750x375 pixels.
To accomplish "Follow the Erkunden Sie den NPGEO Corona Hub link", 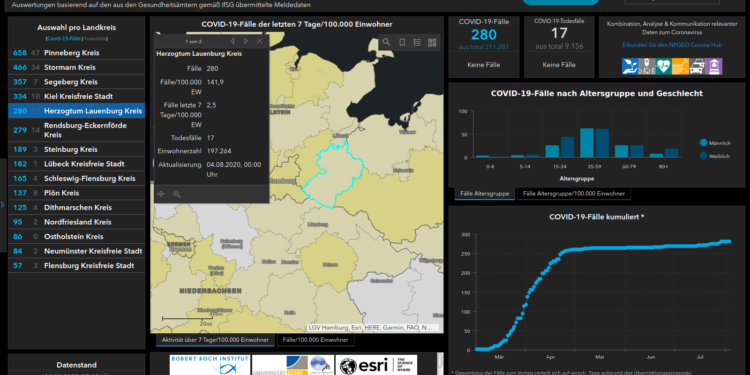I will point(672,45).
